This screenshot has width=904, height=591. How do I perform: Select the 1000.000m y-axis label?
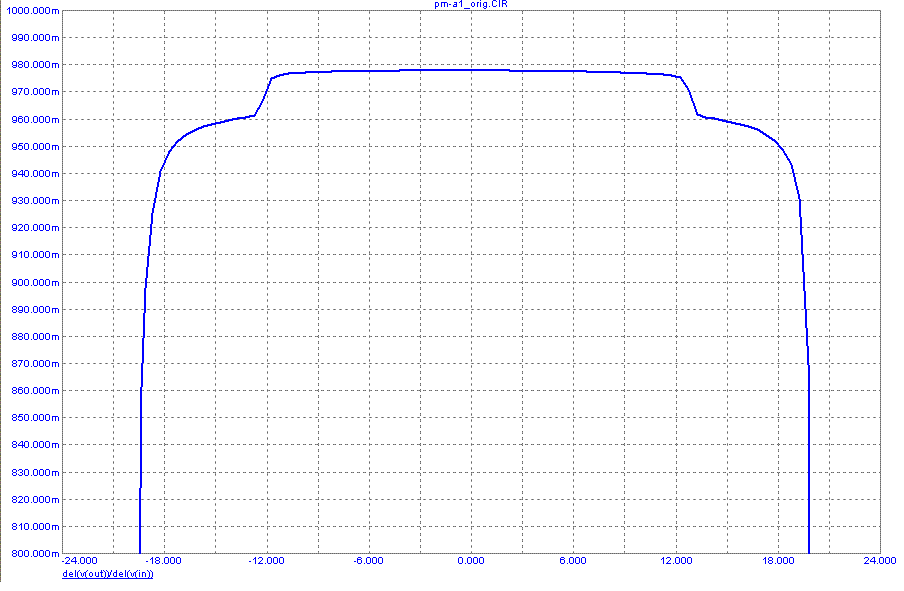[x=32, y=11]
